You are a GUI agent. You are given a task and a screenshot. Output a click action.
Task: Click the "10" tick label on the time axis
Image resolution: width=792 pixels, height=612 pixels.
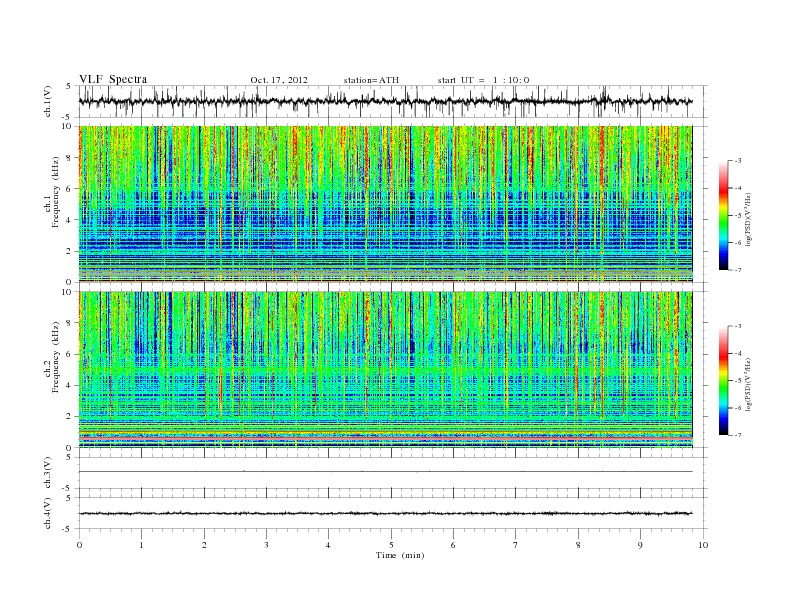coord(703,545)
